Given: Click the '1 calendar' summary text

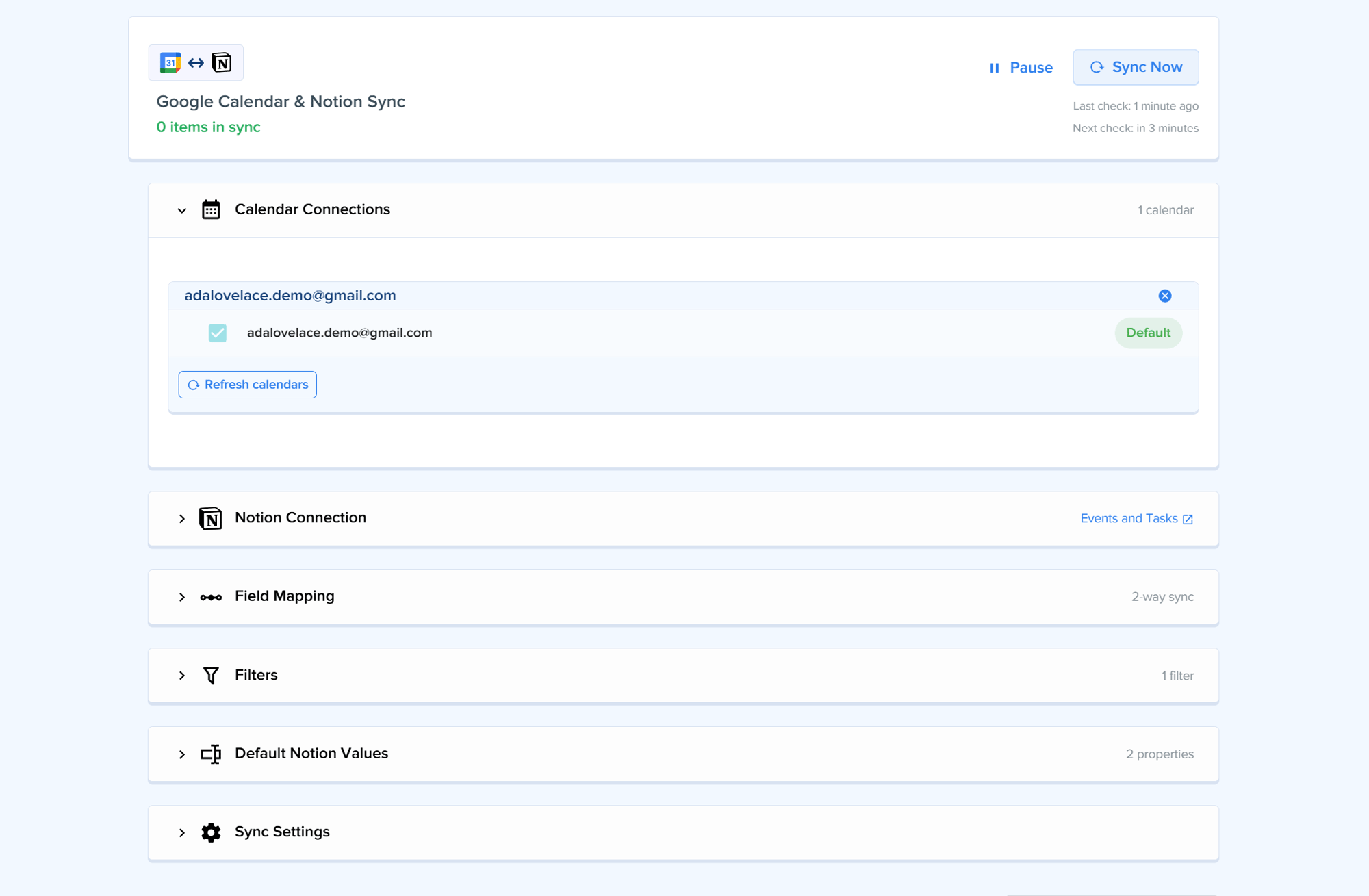Looking at the screenshot, I should (x=1166, y=210).
